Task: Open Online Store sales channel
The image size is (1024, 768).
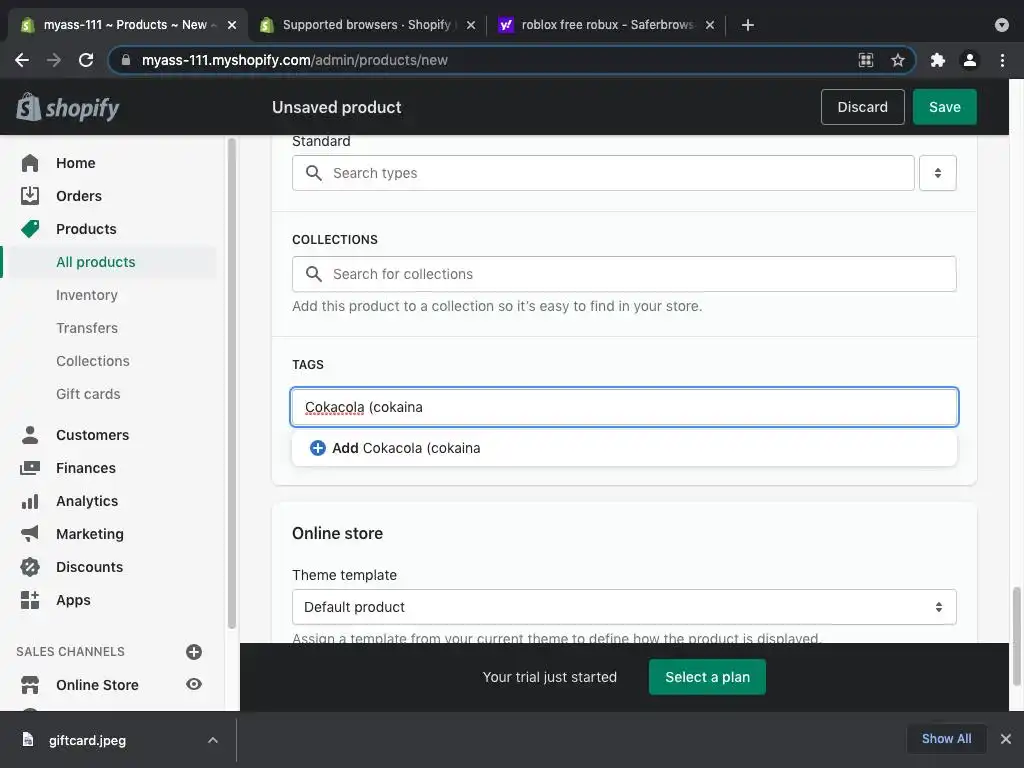Action: 97,685
